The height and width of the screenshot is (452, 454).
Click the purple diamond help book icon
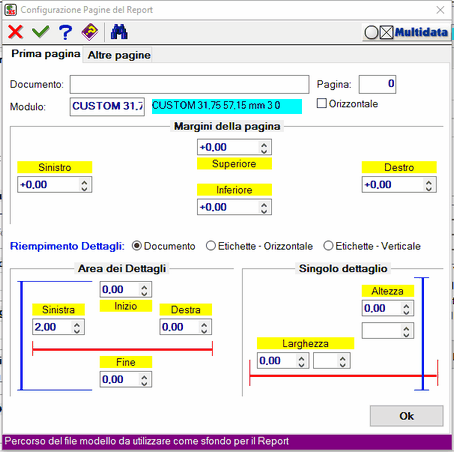[90, 32]
